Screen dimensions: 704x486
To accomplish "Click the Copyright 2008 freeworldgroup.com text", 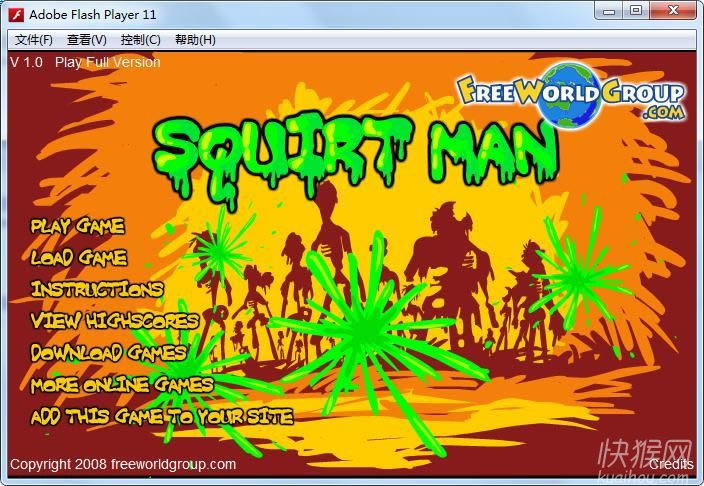I will point(123,464).
